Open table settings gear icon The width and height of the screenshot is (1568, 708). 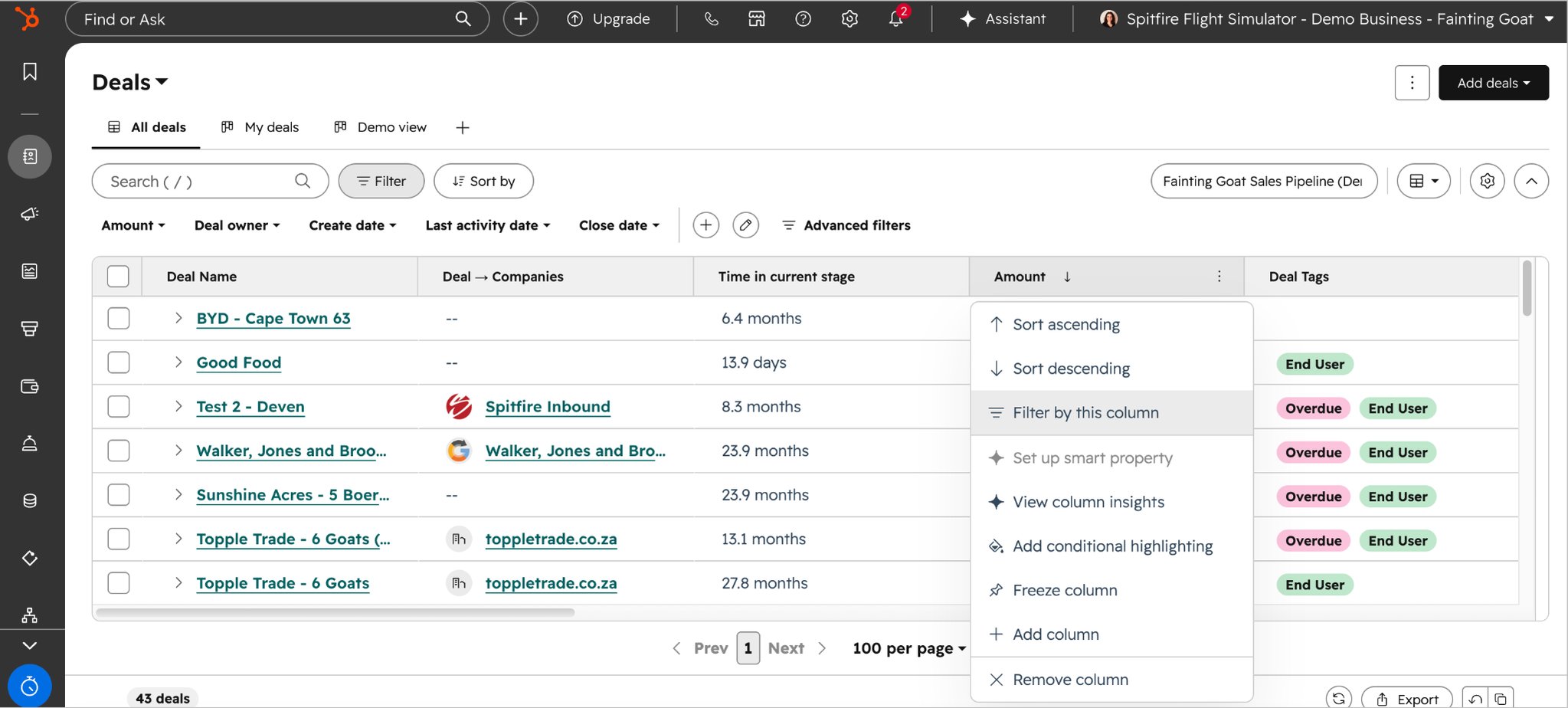coord(1488,181)
